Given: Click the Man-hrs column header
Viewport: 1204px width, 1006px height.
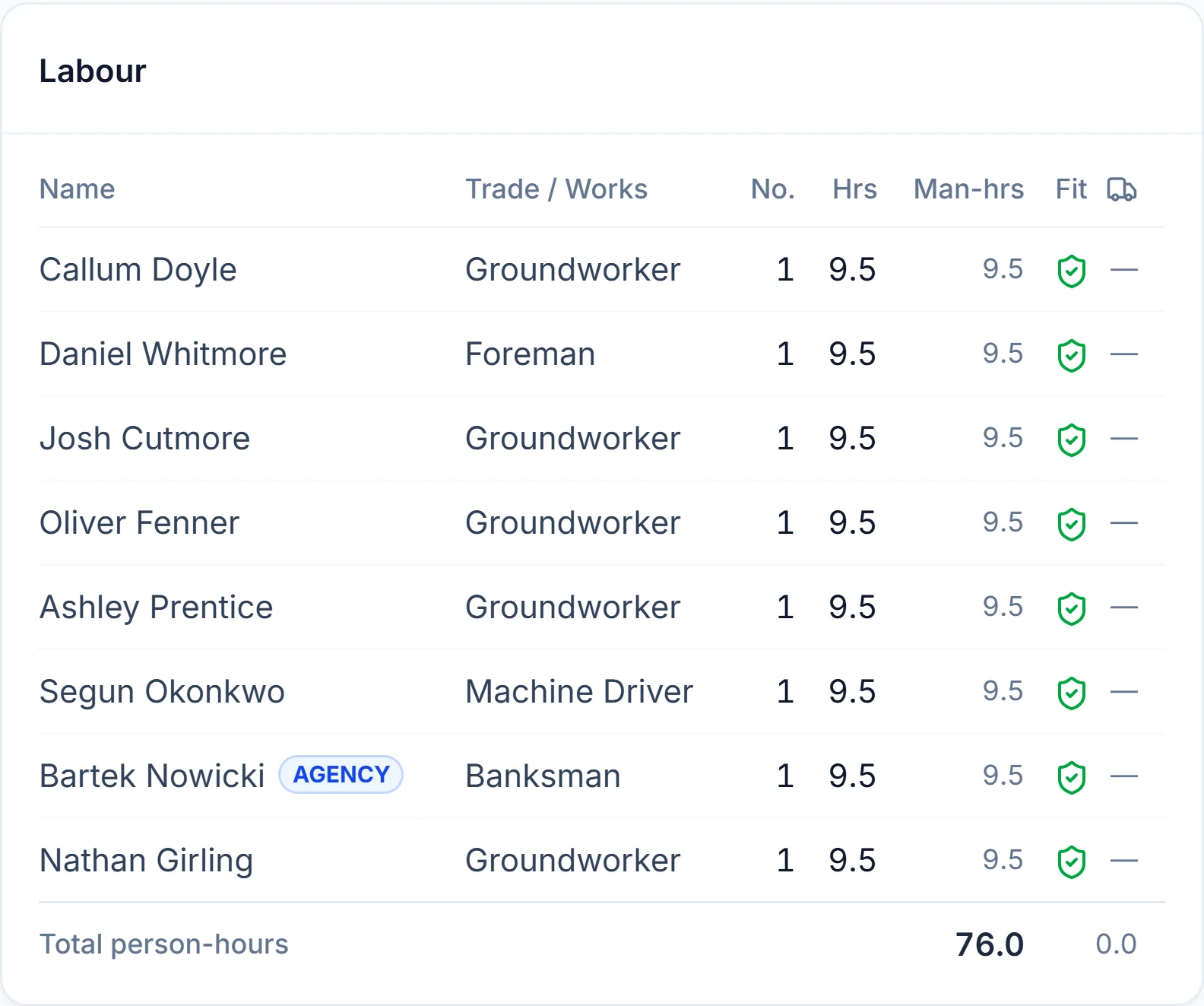Looking at the screenshot, I should [x=968, y=189].
